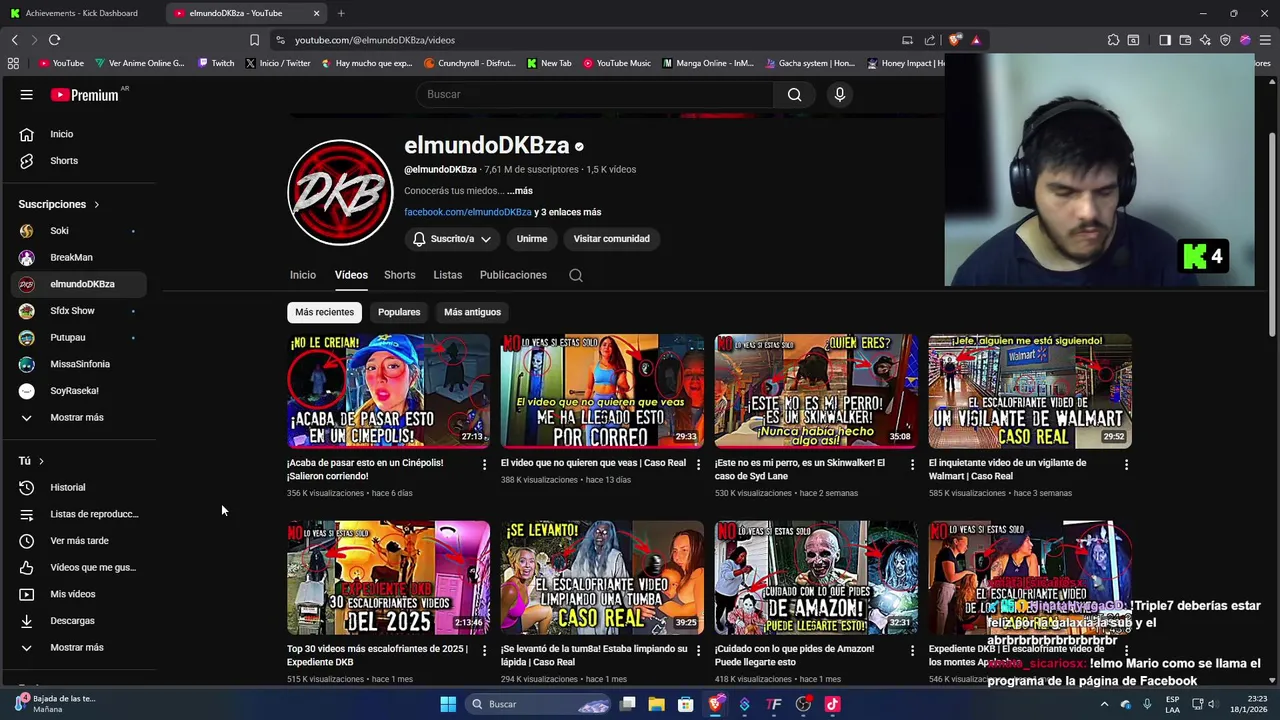Open the YouTube Music bookmark
The image size is (1280, 720).
[x=616, y=63]
